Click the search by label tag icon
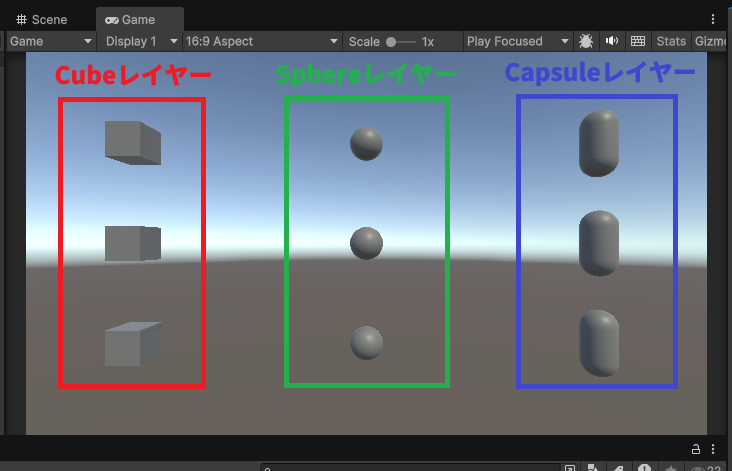The image size is (732, 471). (x=619, y=467)
